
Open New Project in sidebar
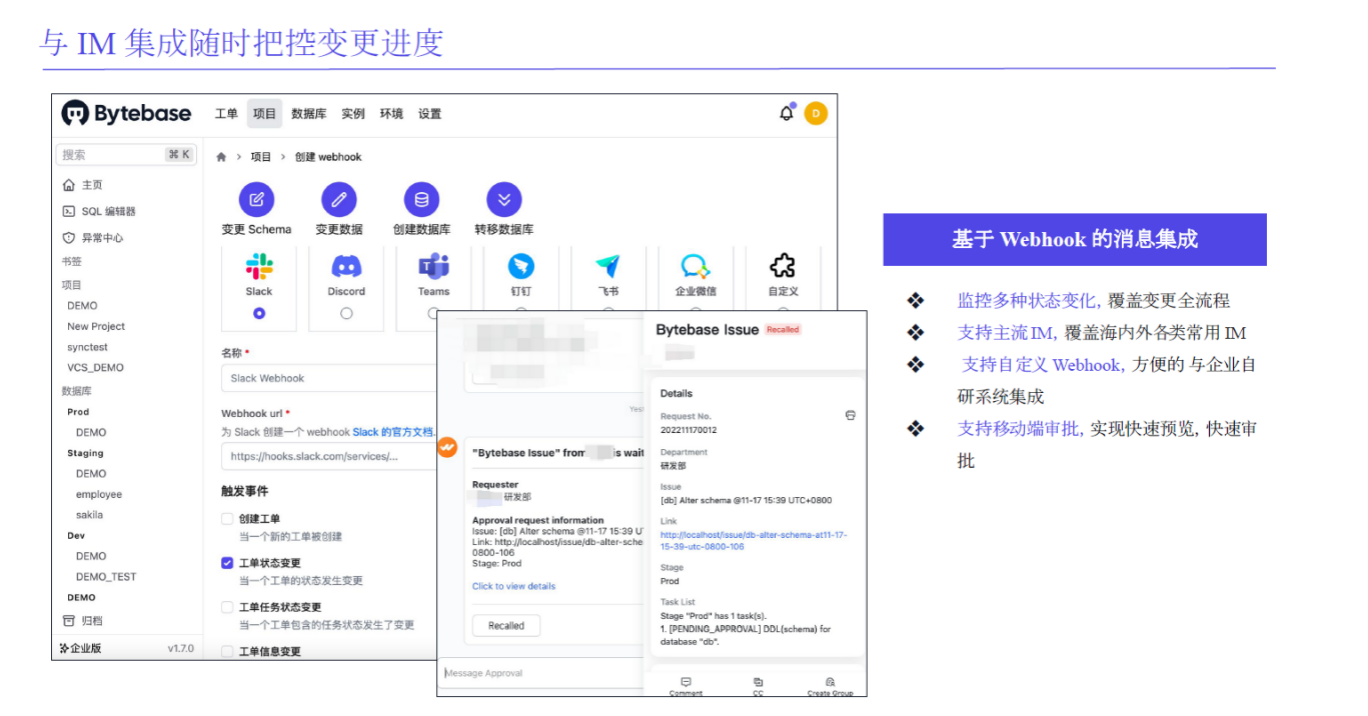click(96, 326)
